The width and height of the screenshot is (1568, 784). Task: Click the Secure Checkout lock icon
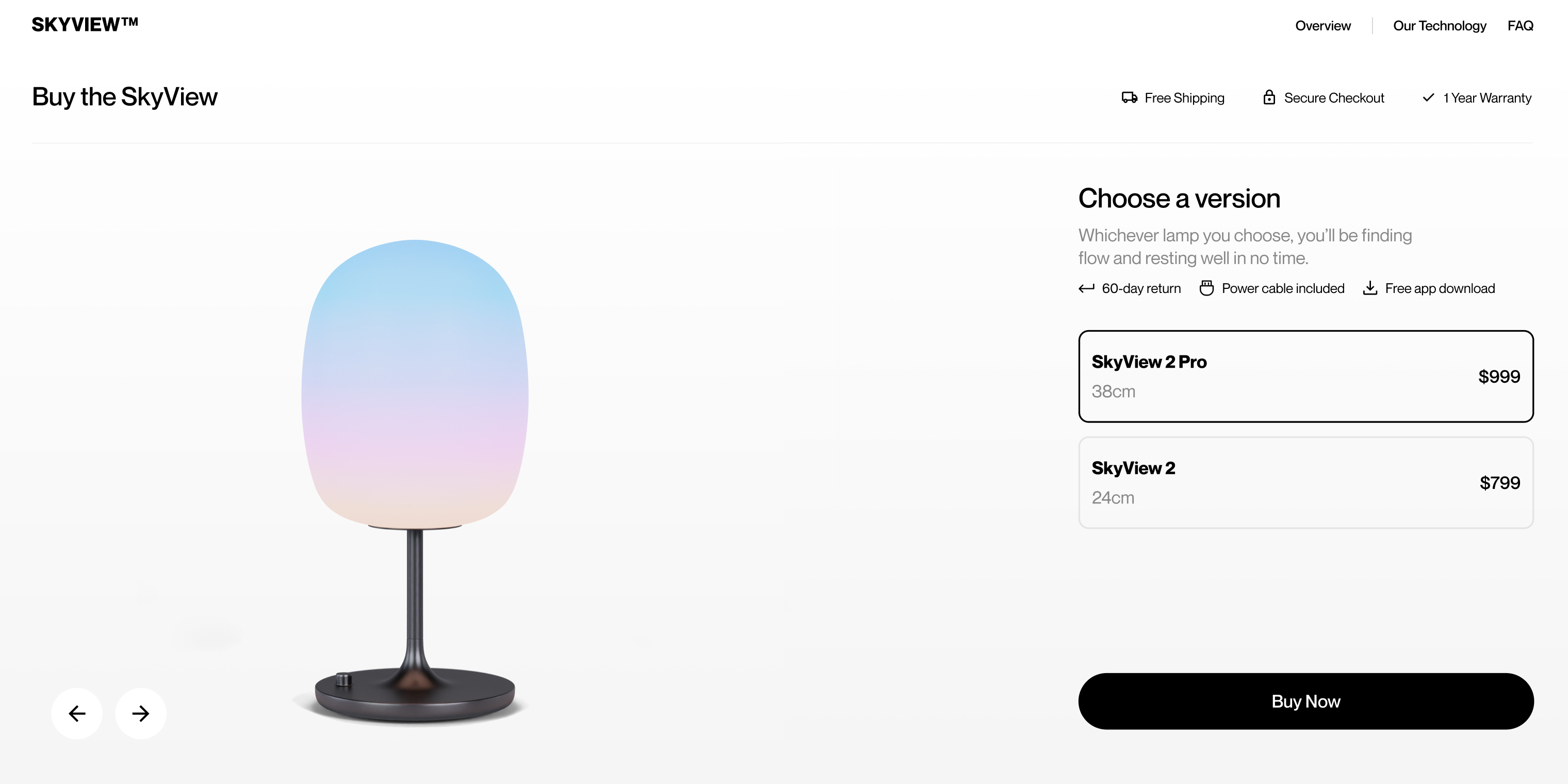1269,97
